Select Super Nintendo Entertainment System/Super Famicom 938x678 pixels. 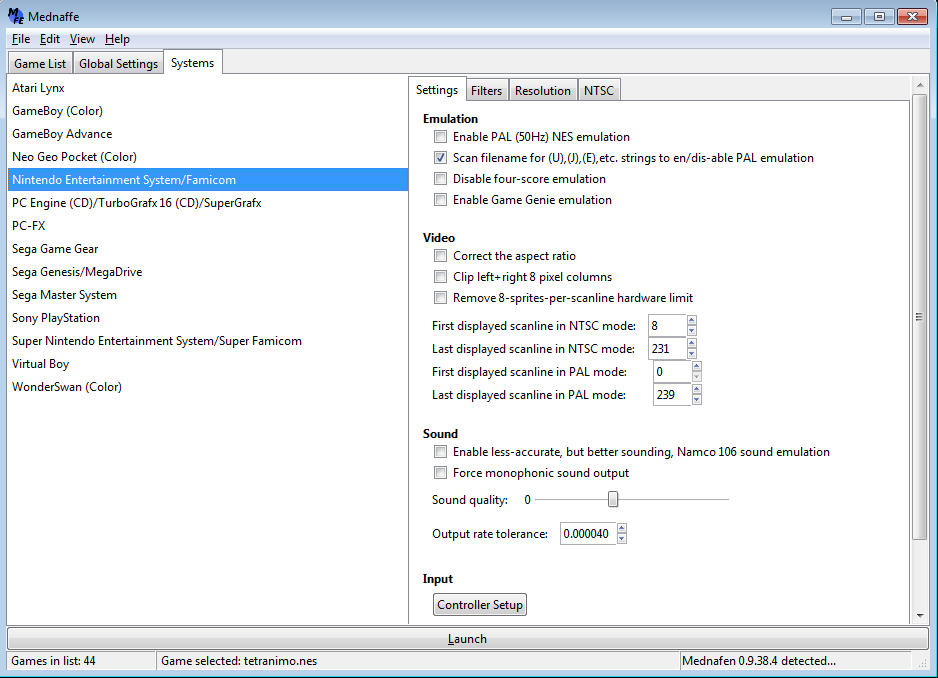click(208, 341)
